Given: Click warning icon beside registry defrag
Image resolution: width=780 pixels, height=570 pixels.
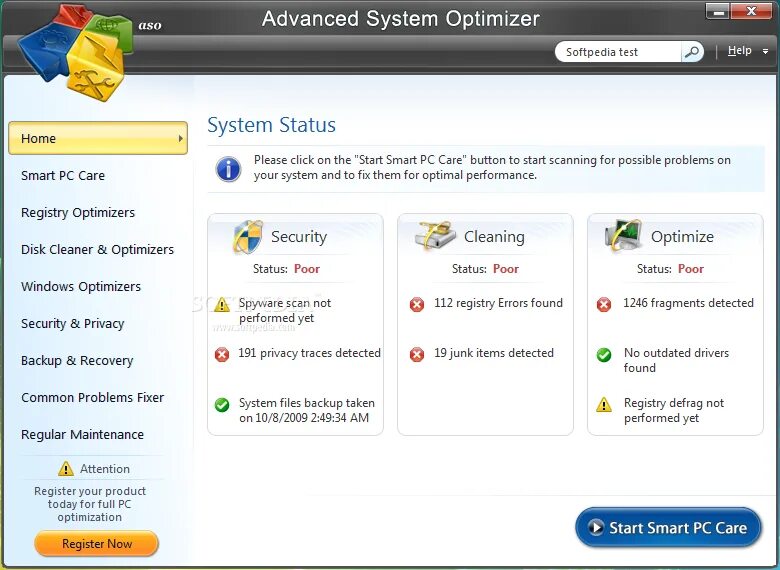Looking at the screenshot, I should tap(604, 404).
